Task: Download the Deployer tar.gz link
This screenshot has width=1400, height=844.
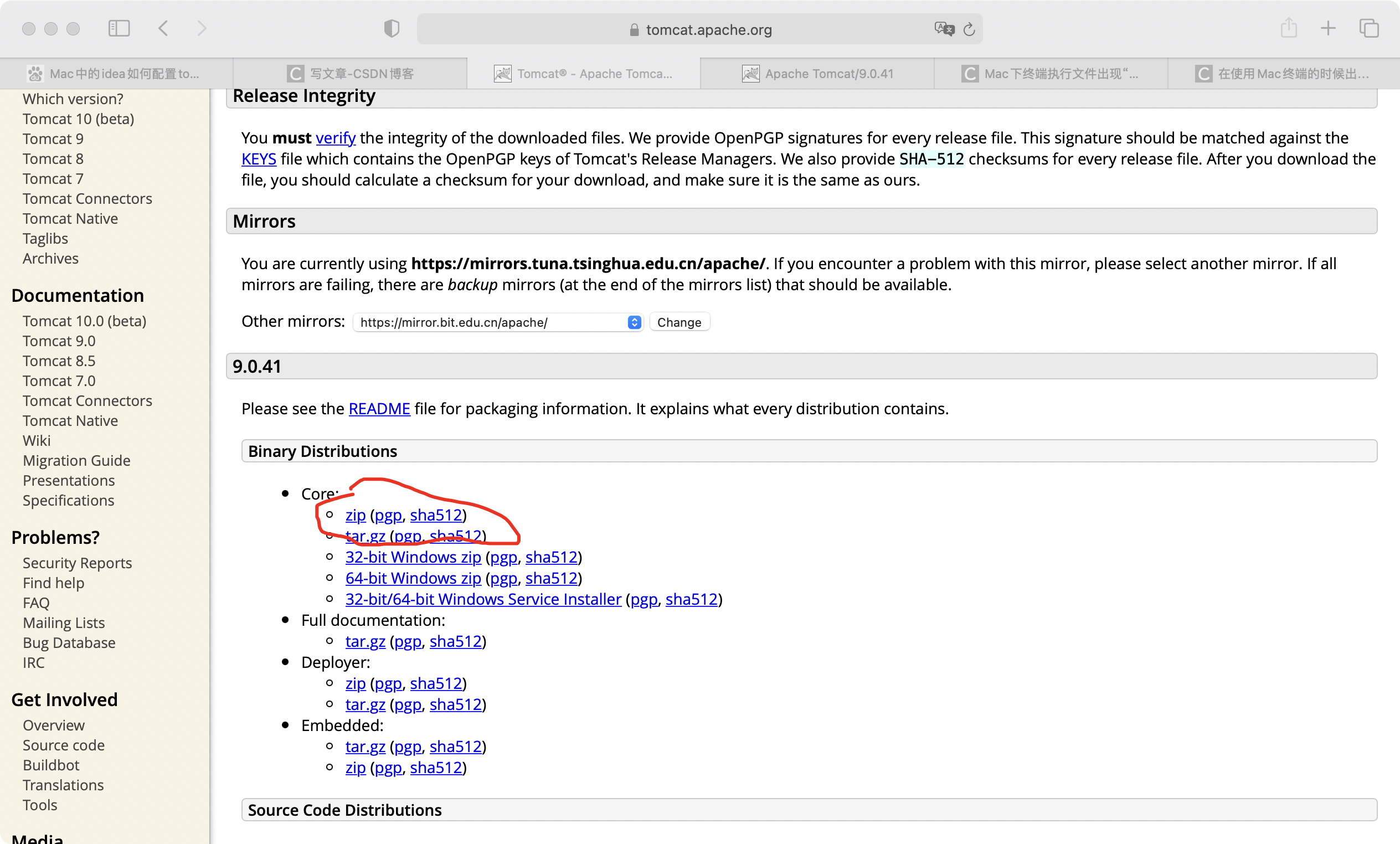Action: pyautogui.click(x=366, y=704)
